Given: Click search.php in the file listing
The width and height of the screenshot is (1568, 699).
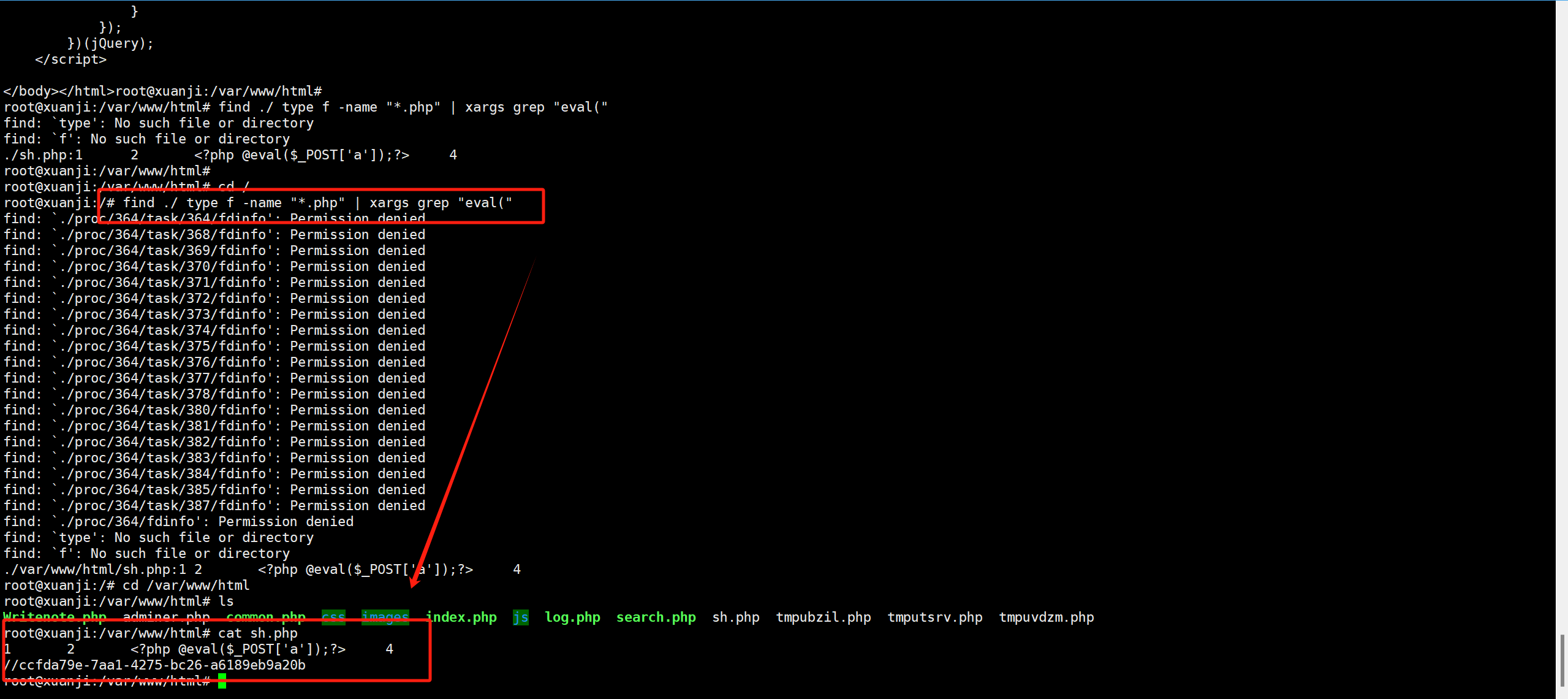Looking at the screenshot, I should [x=656, y=617].
